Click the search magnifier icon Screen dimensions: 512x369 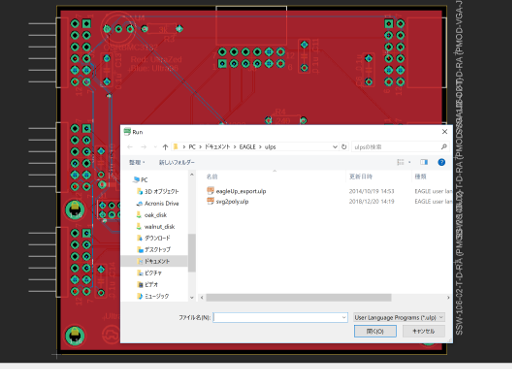click(444, 147)
